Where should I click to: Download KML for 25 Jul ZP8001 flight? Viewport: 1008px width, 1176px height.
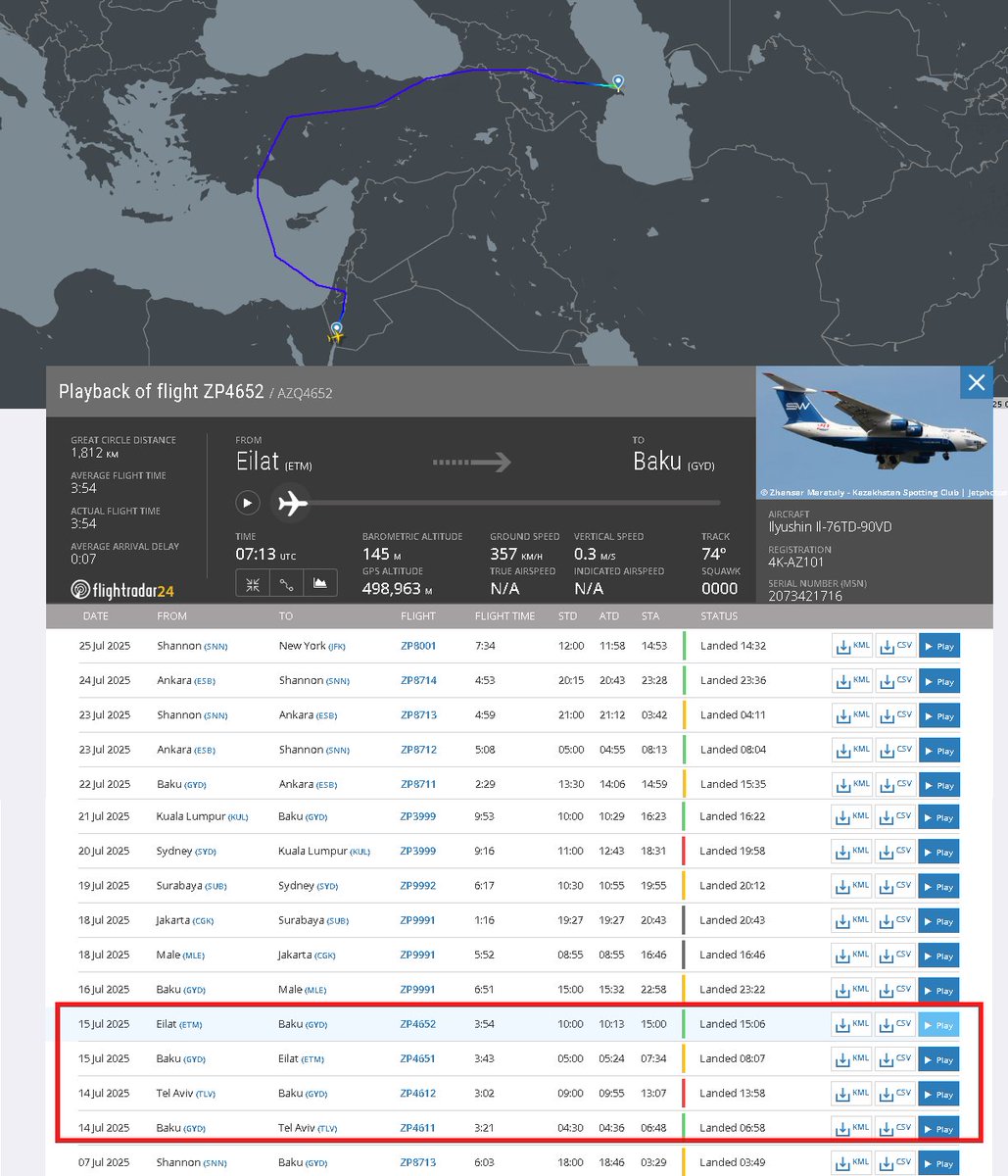click(x=851, y=647)
